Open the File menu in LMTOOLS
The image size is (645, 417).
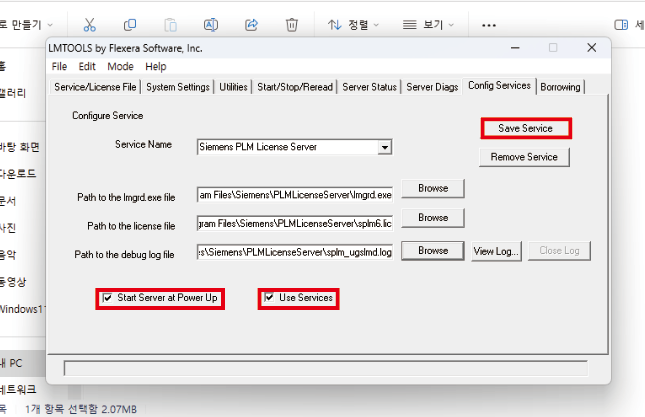tap(59, 67)
